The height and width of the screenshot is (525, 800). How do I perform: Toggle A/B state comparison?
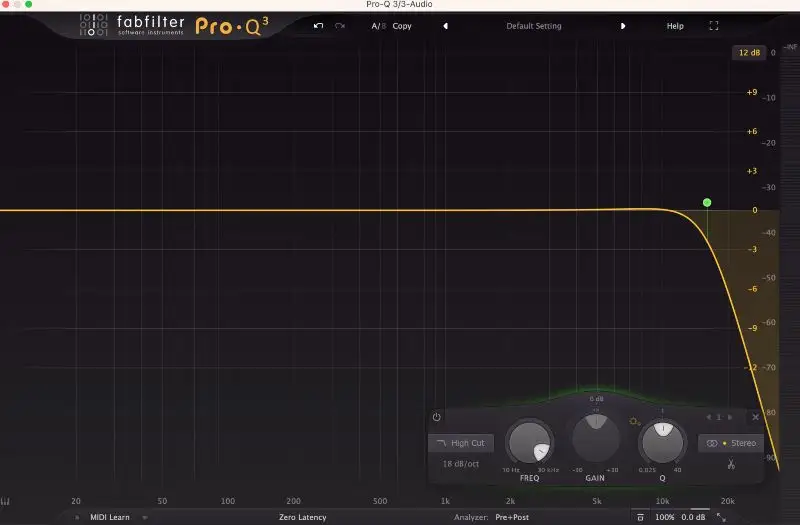(x=378, y=26)
